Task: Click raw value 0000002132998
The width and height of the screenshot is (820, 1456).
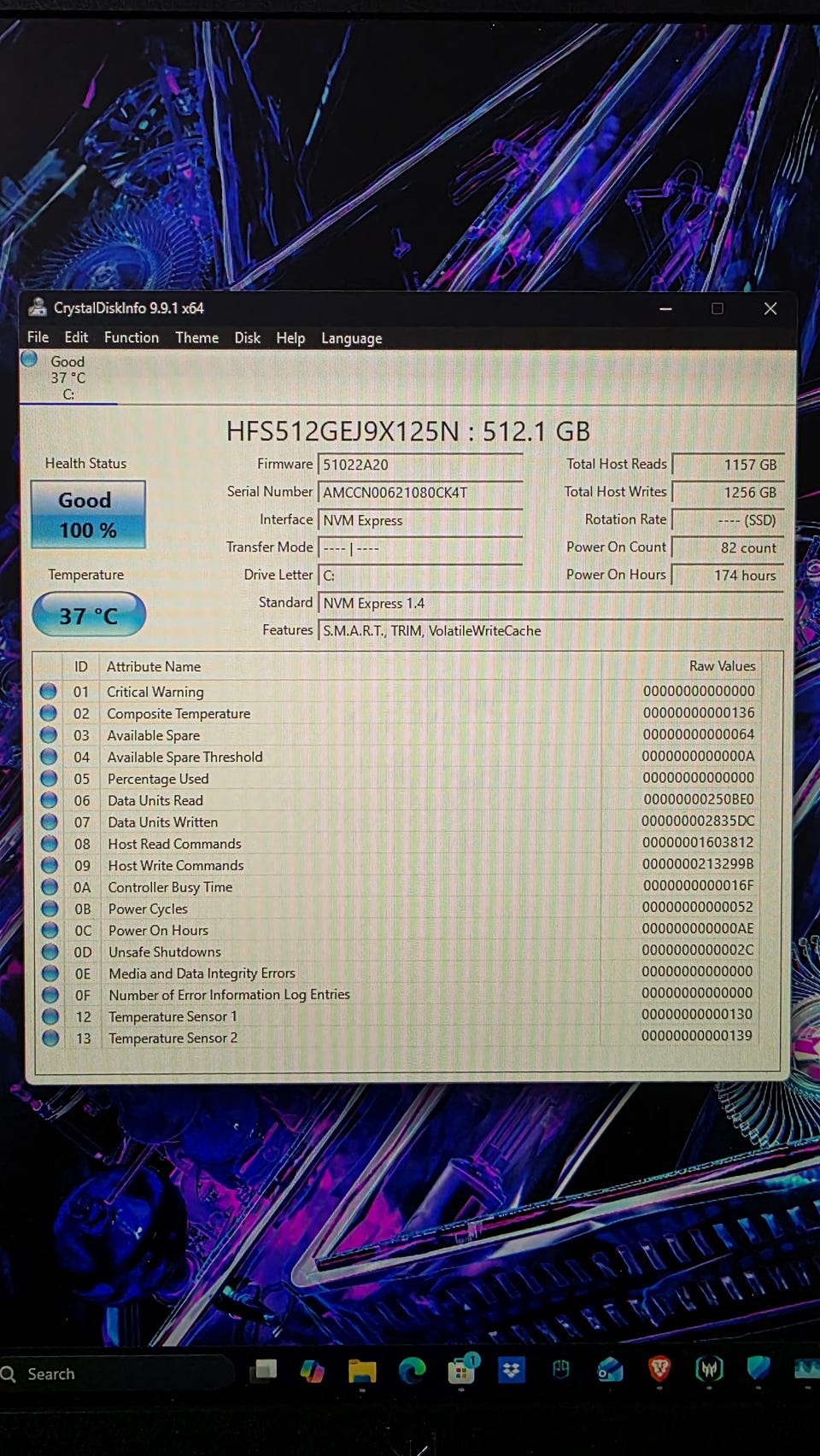Action: coord(698,863)
